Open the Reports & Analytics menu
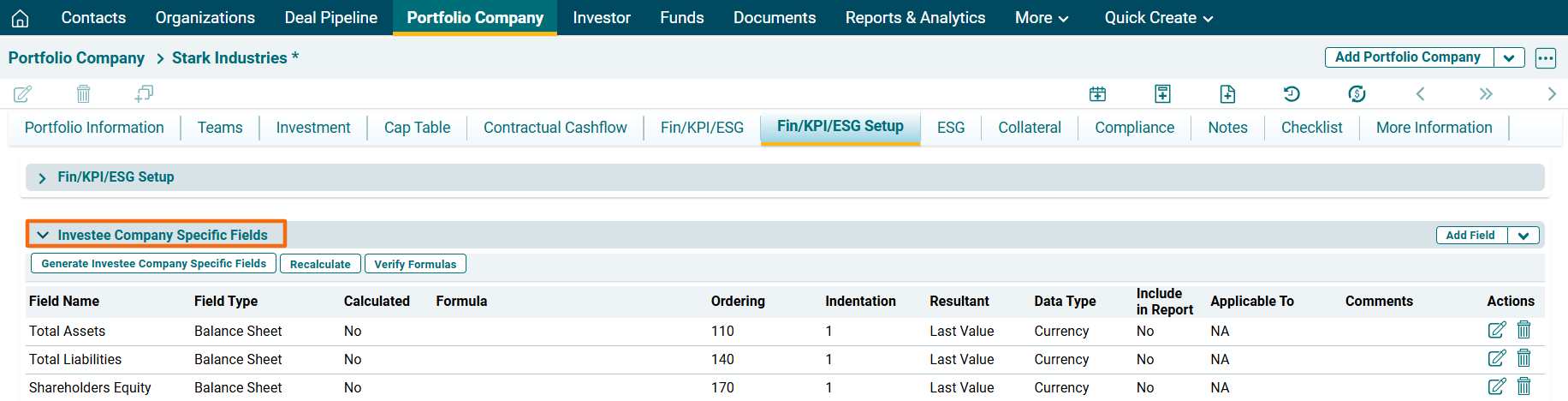1568x401 pixels. [915, 18]
